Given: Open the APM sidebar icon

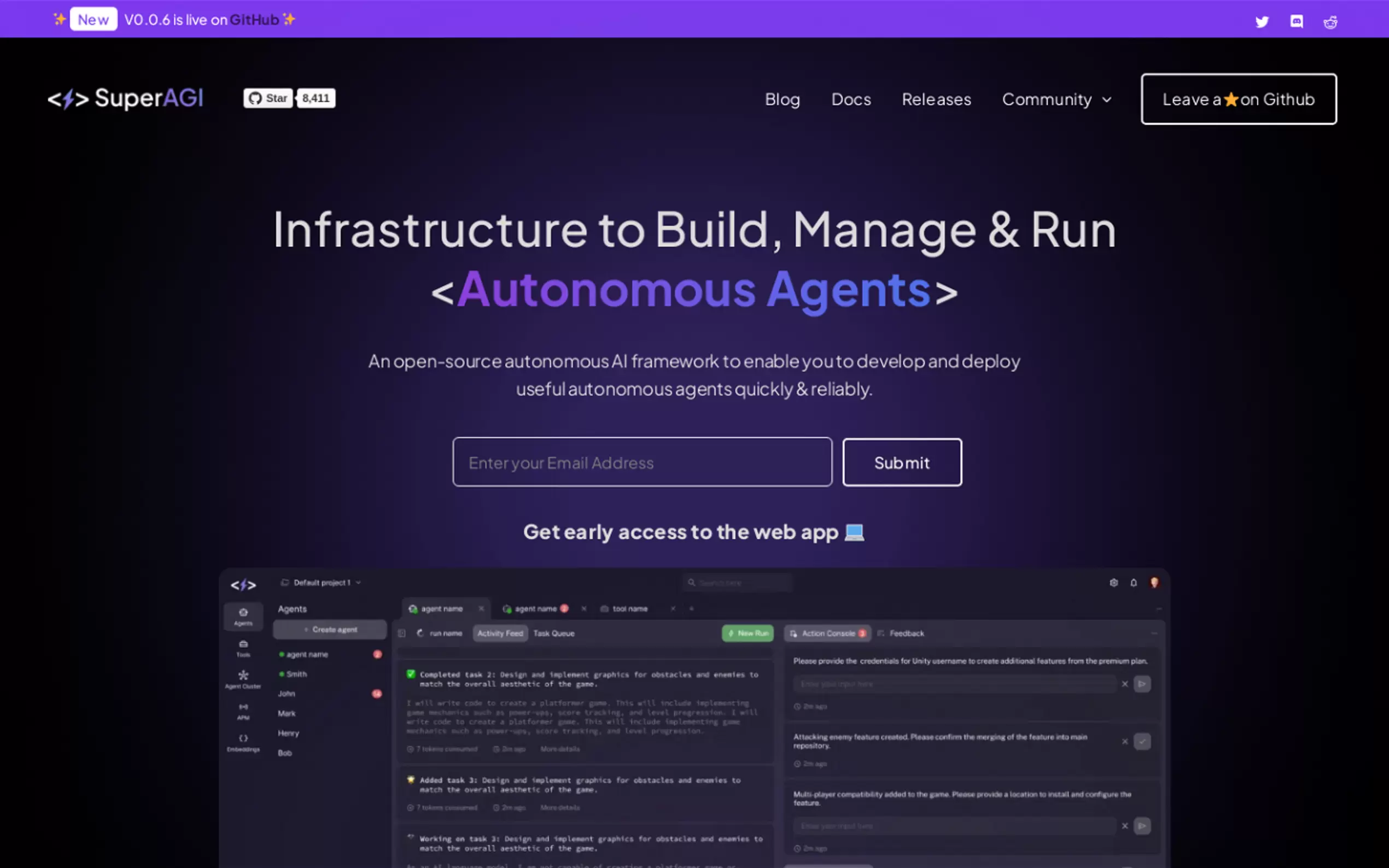Looking at the screenshot, I should click(x=243, y=711).
